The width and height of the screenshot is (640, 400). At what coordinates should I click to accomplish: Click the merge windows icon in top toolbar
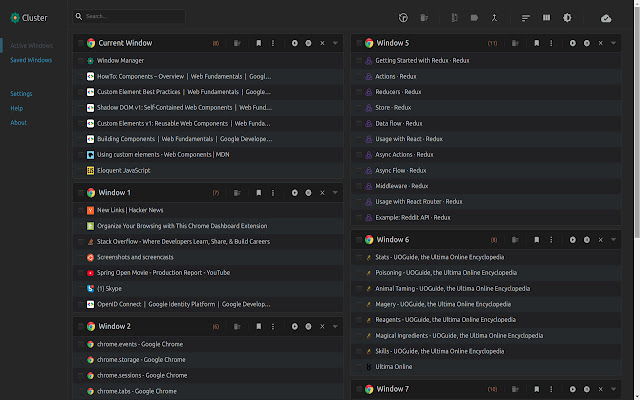tap(495, 18)
